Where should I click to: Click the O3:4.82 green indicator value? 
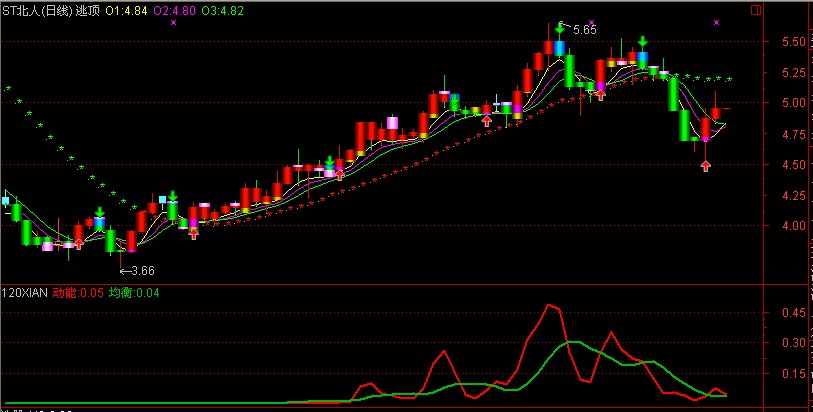pyautogui.click(x=223, y=9)
